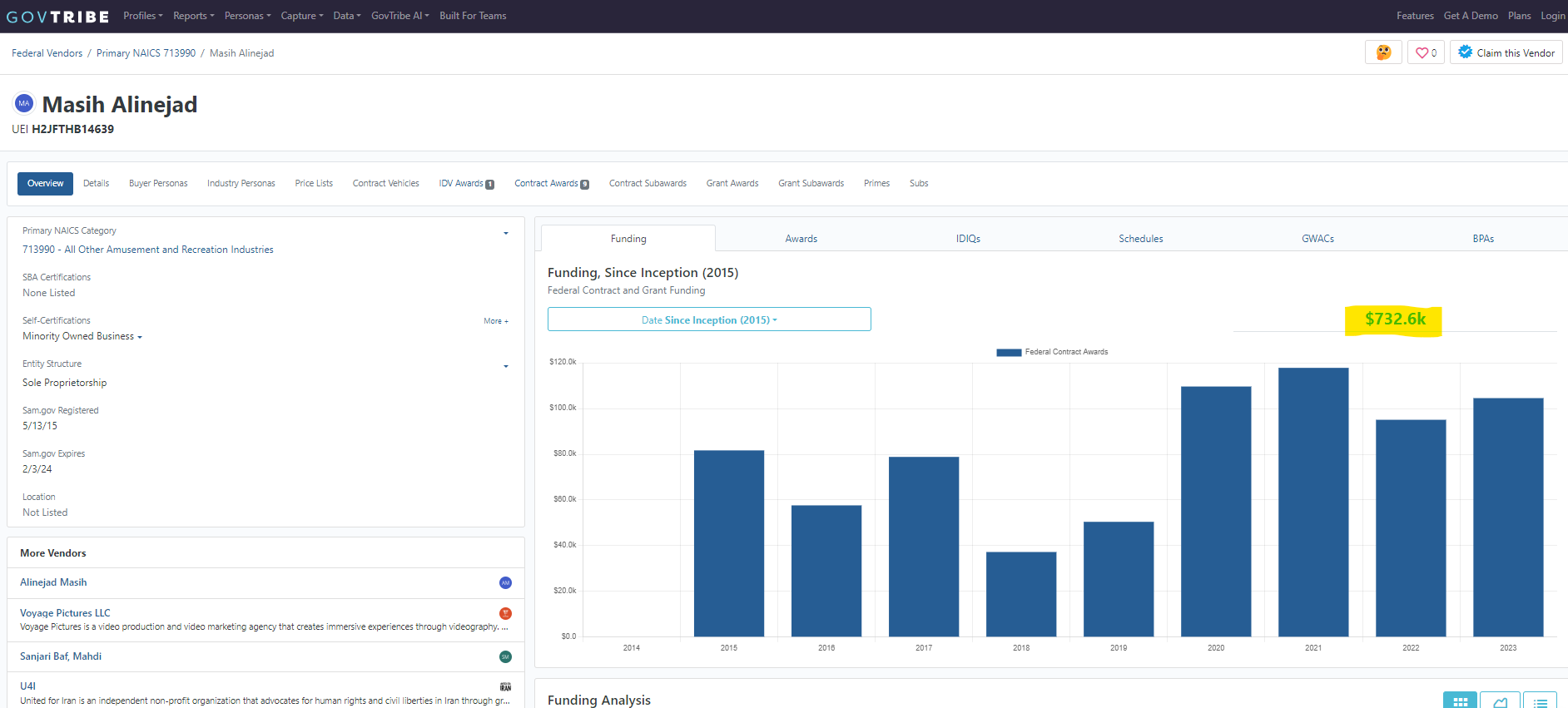Click the avatar icon for Alinejad Masih

tap(505, 582)
